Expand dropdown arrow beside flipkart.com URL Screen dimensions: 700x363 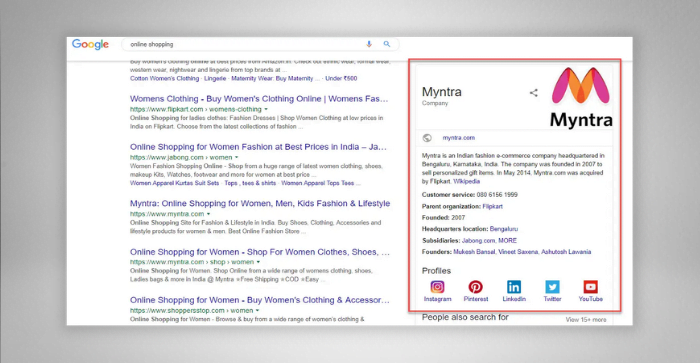[266, 109]
